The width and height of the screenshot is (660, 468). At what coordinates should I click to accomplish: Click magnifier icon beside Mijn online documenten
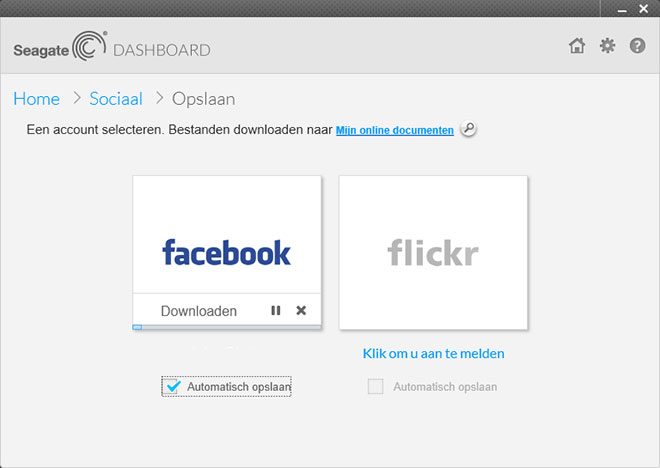pos(468,130)
